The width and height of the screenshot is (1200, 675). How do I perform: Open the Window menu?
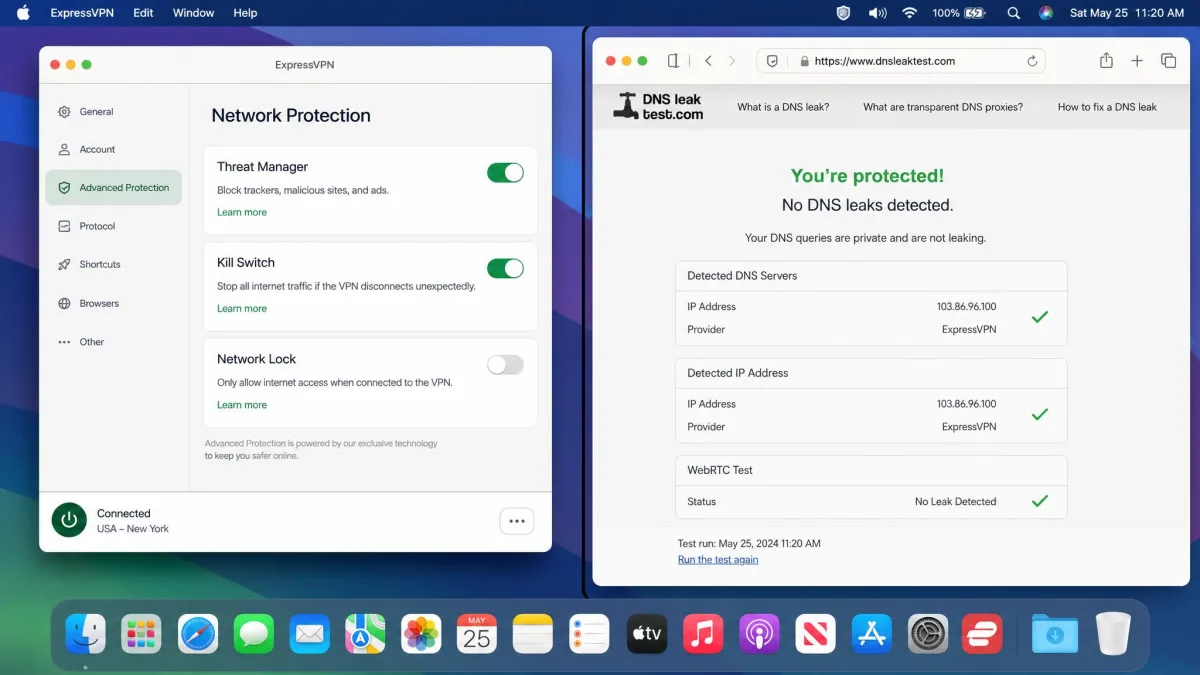193,13
